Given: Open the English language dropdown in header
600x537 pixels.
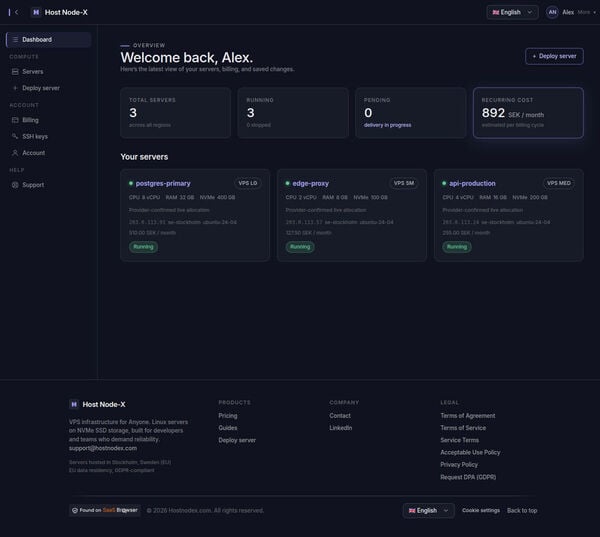Looking at the screenshot, I should [x=512, y=12].
